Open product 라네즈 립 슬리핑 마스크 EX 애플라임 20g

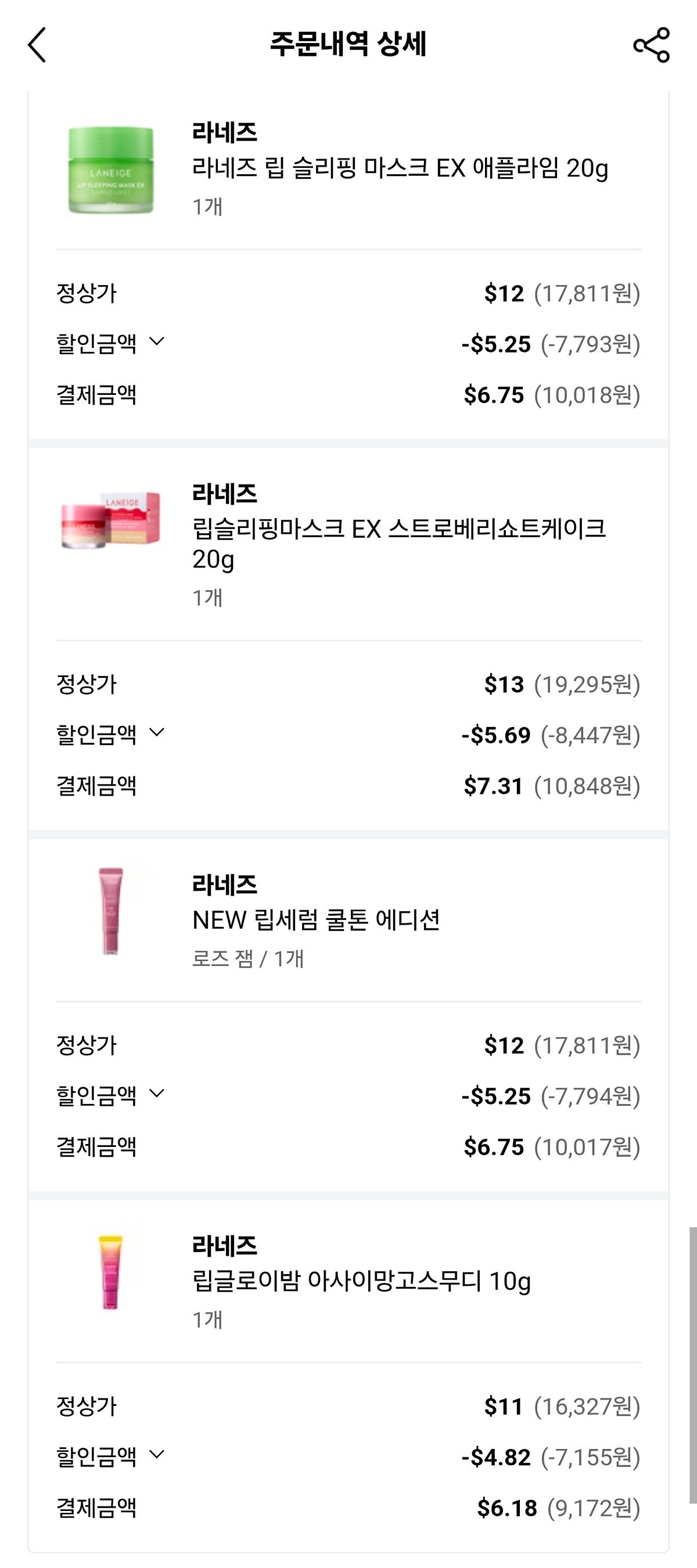pyautogui.click(x=400, y=168)
